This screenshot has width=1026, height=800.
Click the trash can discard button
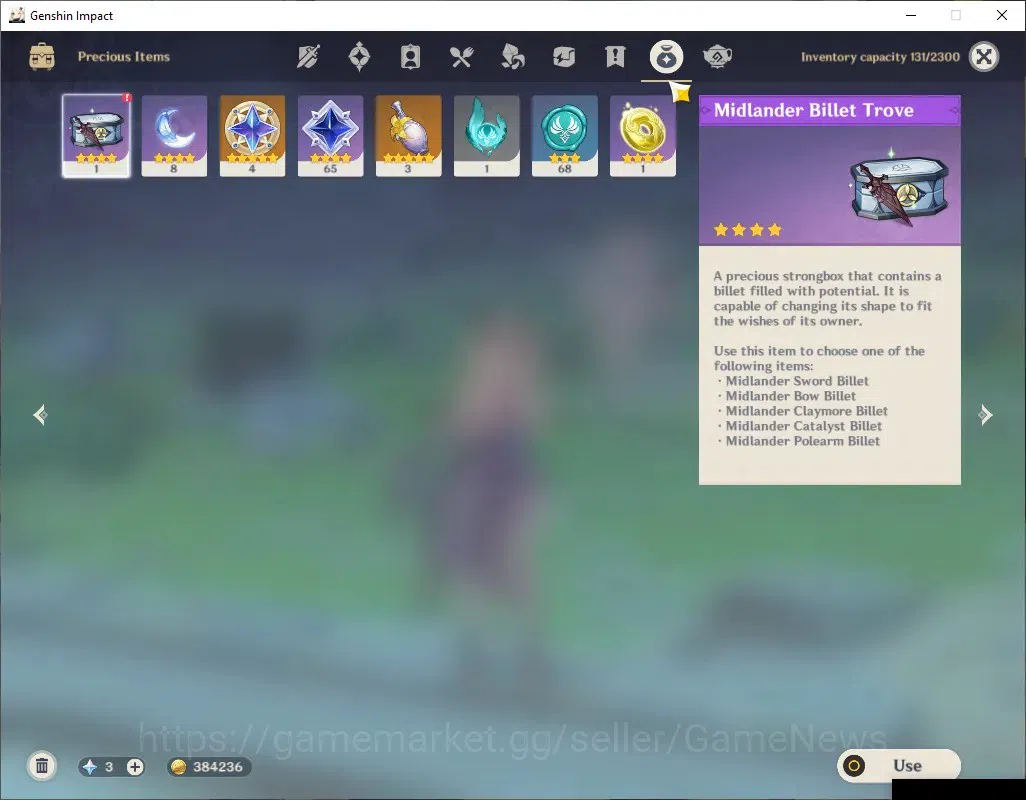[x=42, y=766]
